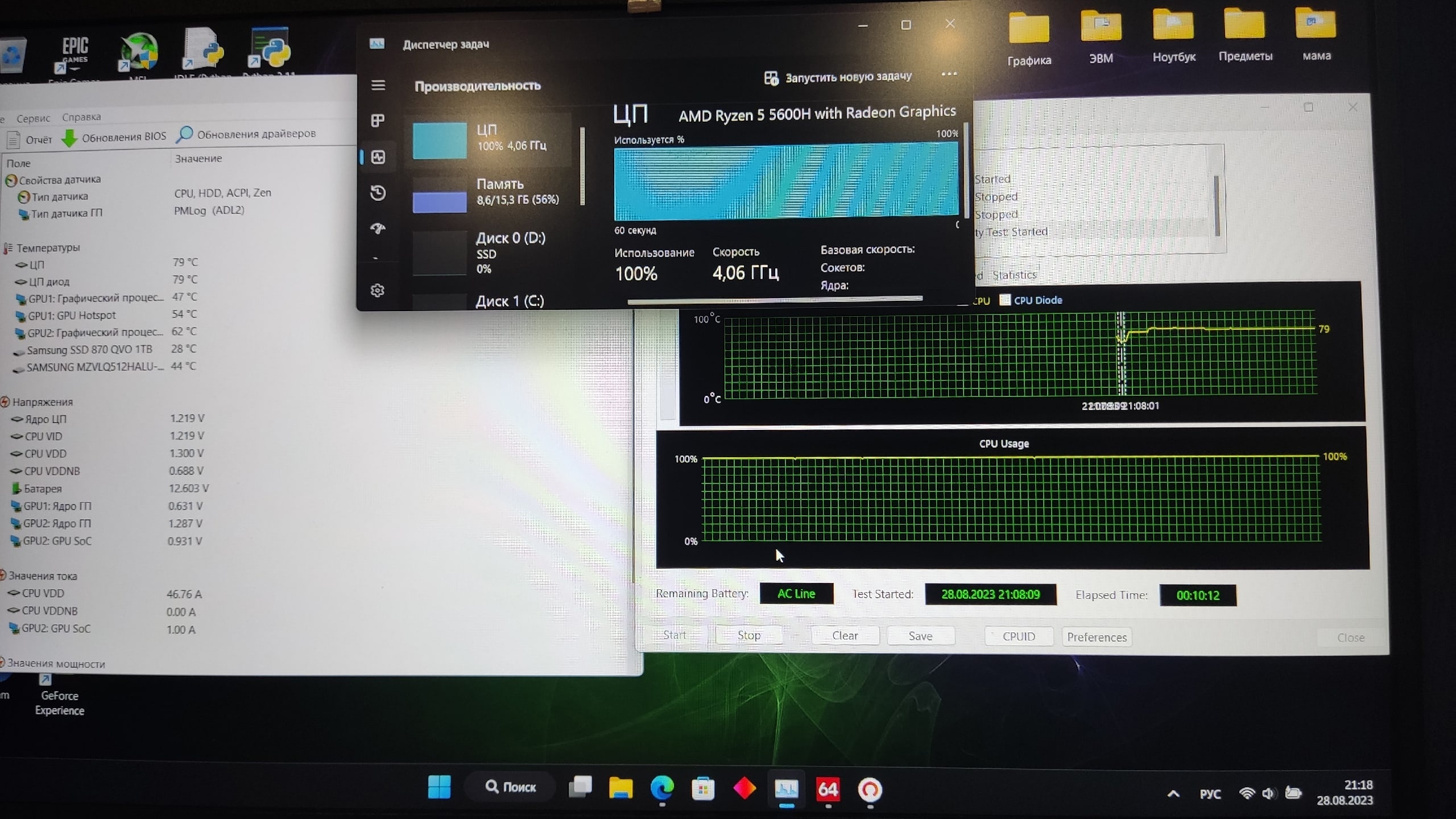Screen dimensions: 1456x819
Task: Save the CPU stress test results
Action: pos(920,635)
